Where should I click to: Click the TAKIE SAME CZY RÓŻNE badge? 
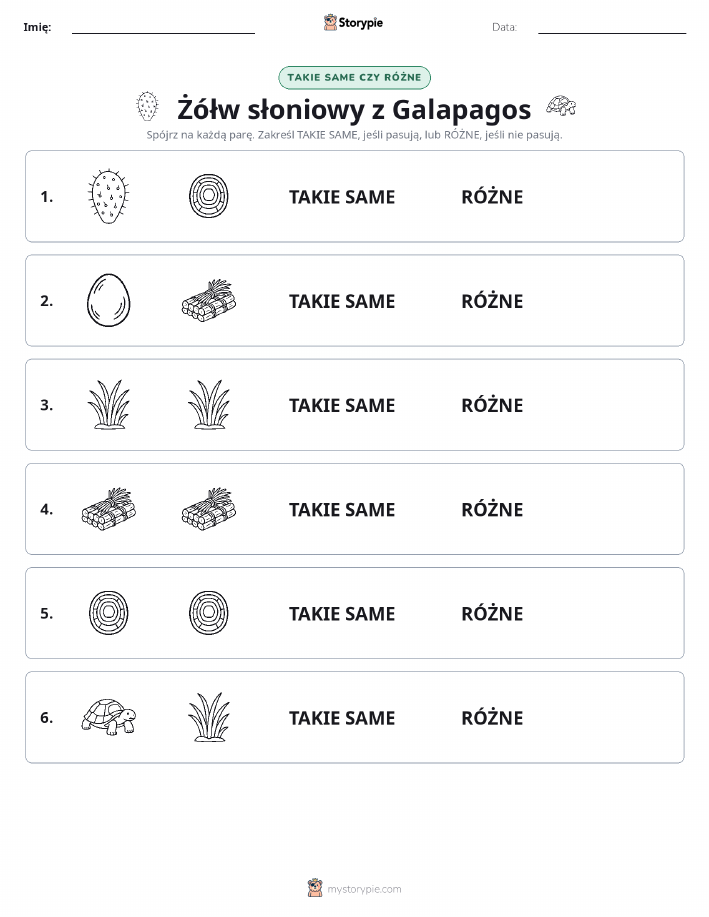pos(354,77)
